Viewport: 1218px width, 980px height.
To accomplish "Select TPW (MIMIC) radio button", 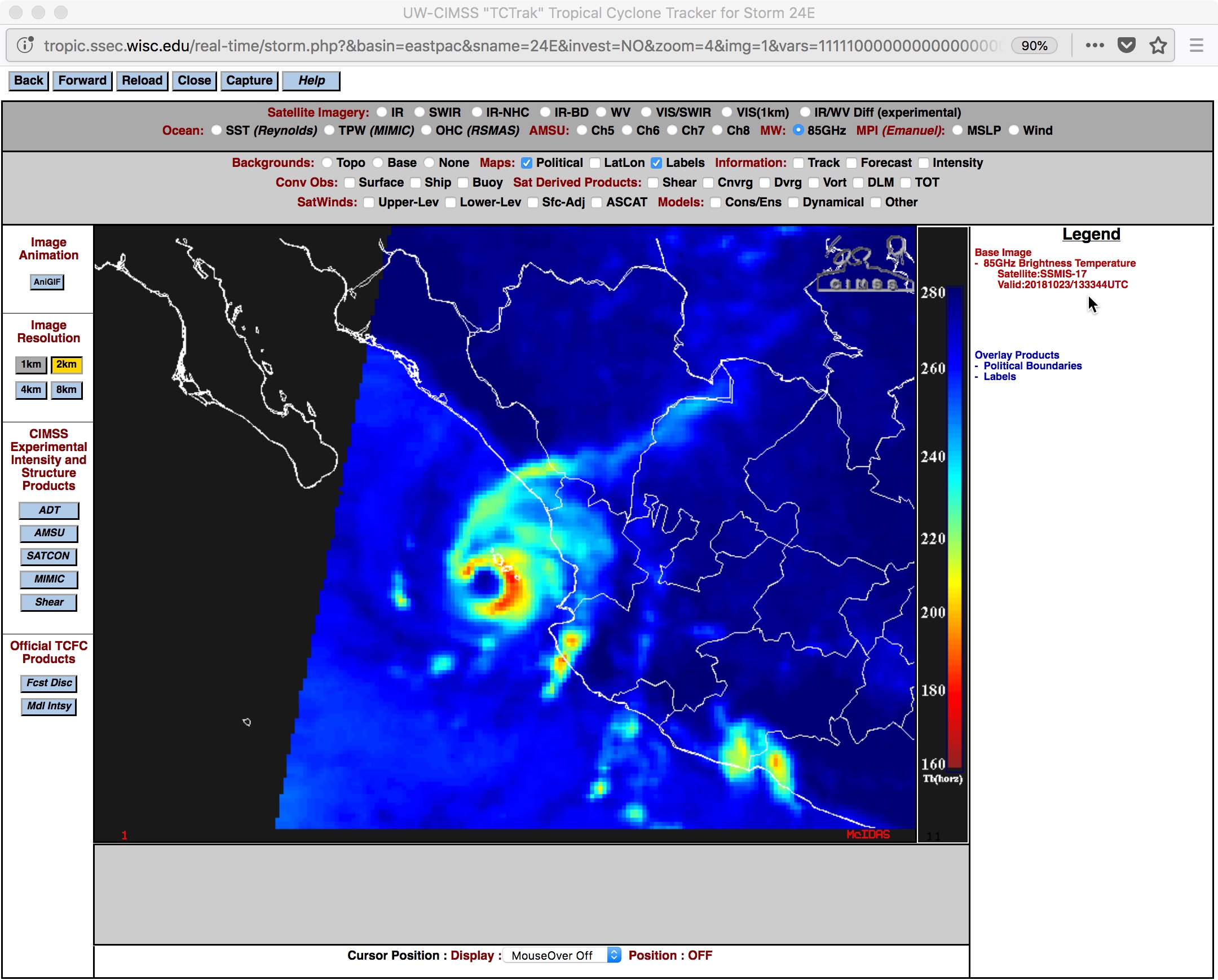I will tap(329, 130).
